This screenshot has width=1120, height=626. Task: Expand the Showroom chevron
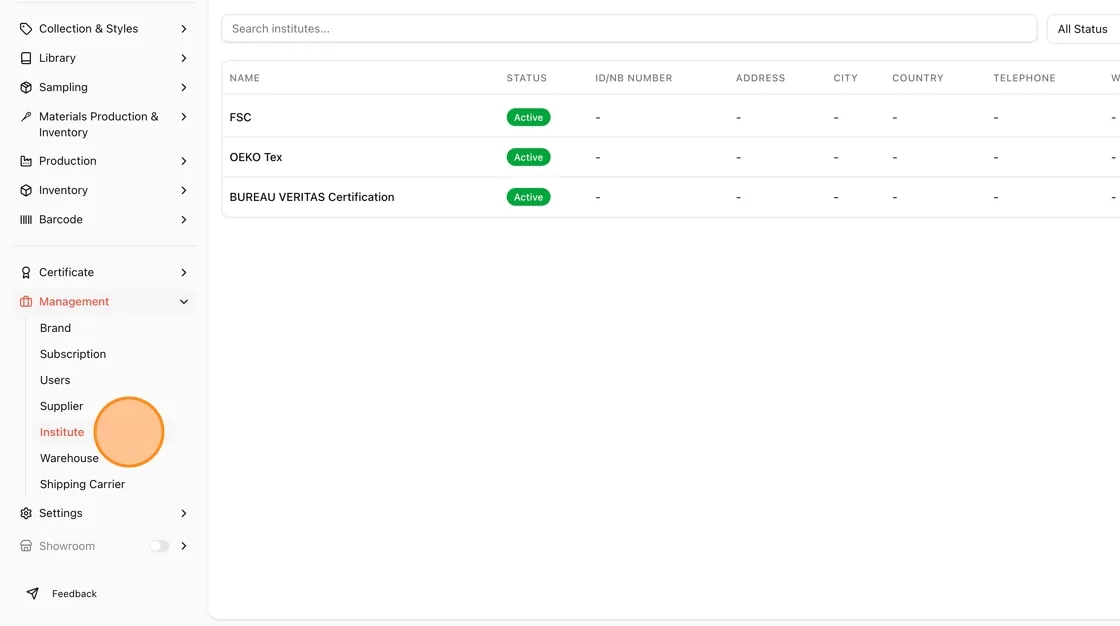(x=184, y=546)
